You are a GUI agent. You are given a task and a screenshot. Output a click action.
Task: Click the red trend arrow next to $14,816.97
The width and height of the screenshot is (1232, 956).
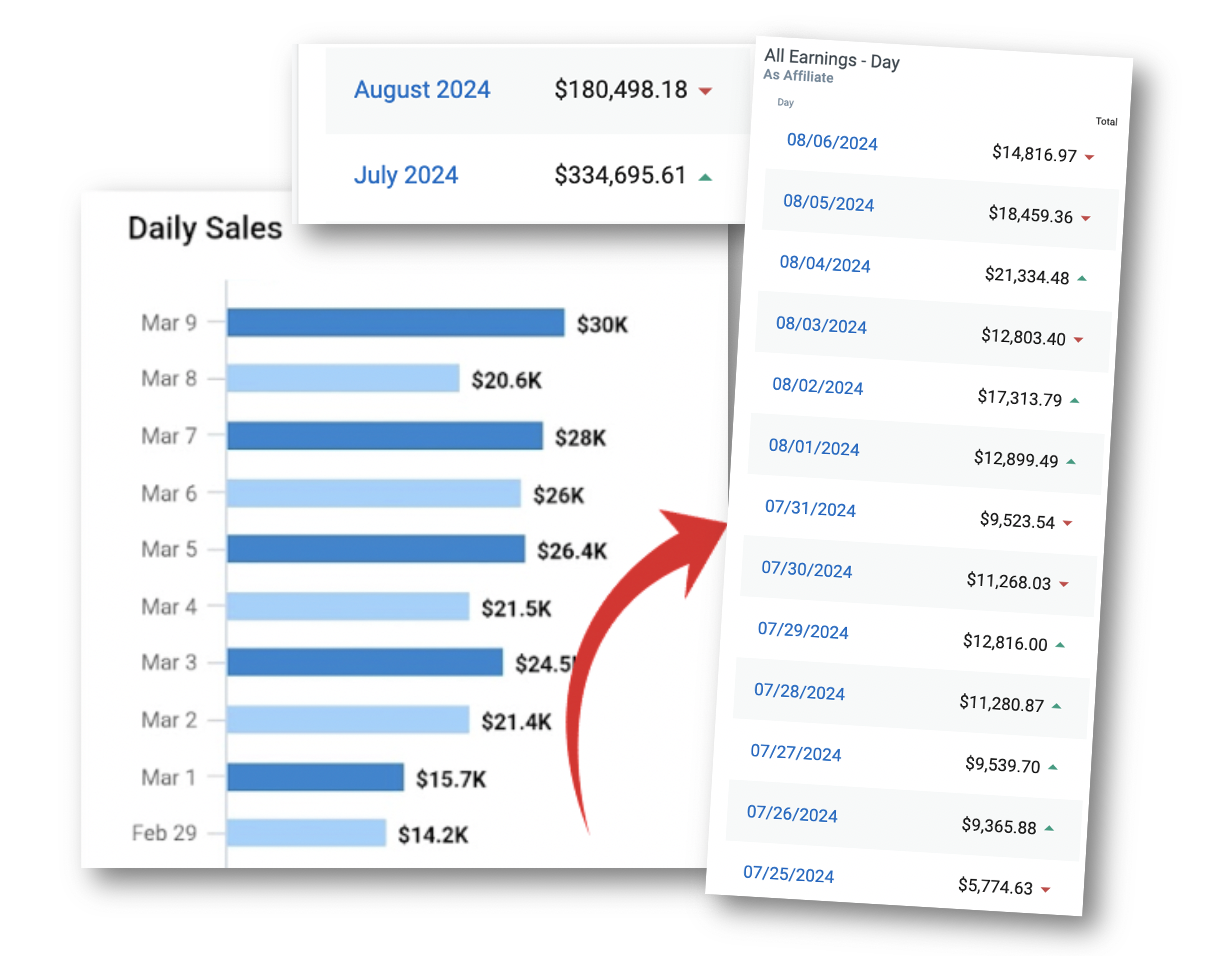(x=1089, y=157)
